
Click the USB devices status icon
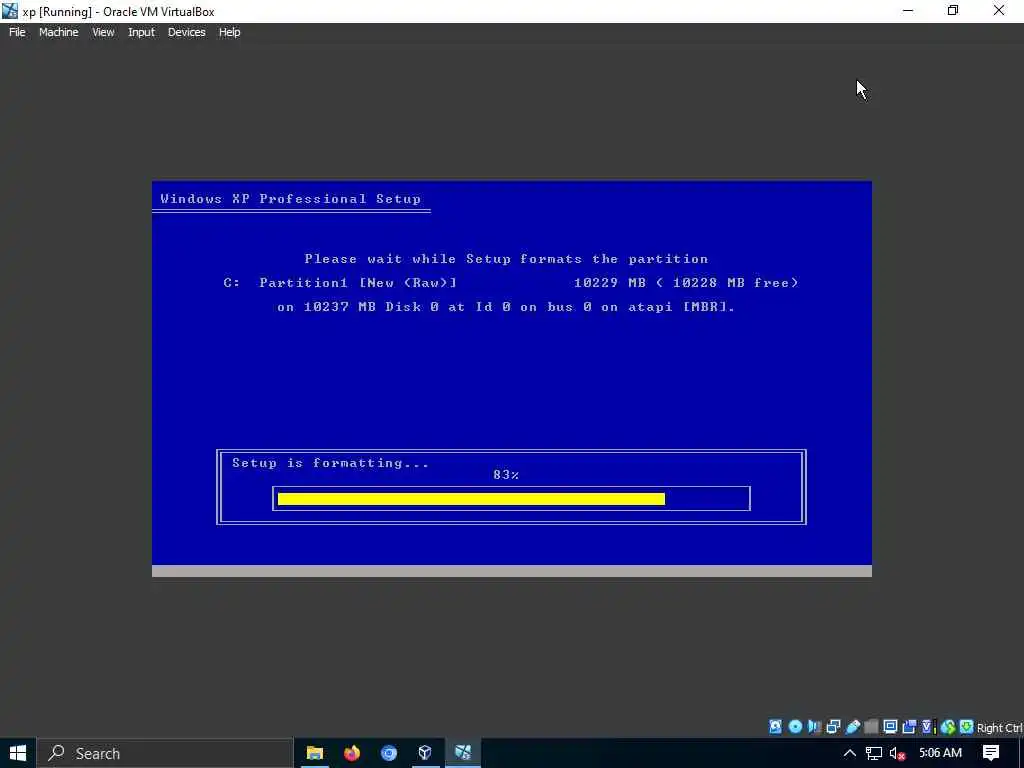(852, 727)
